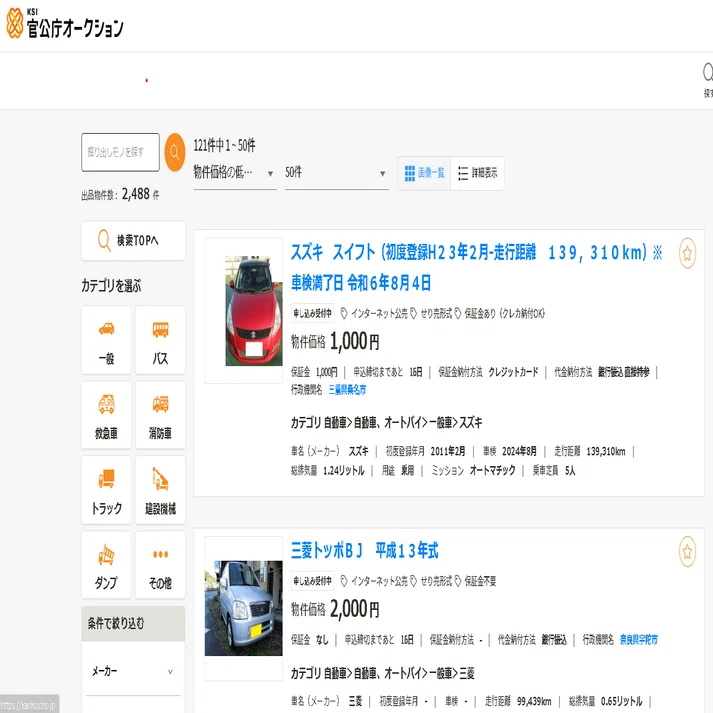Select the バス category icon
Image resolution: width=713 pixels, height=713 pixels.
(x=160, y=340)
